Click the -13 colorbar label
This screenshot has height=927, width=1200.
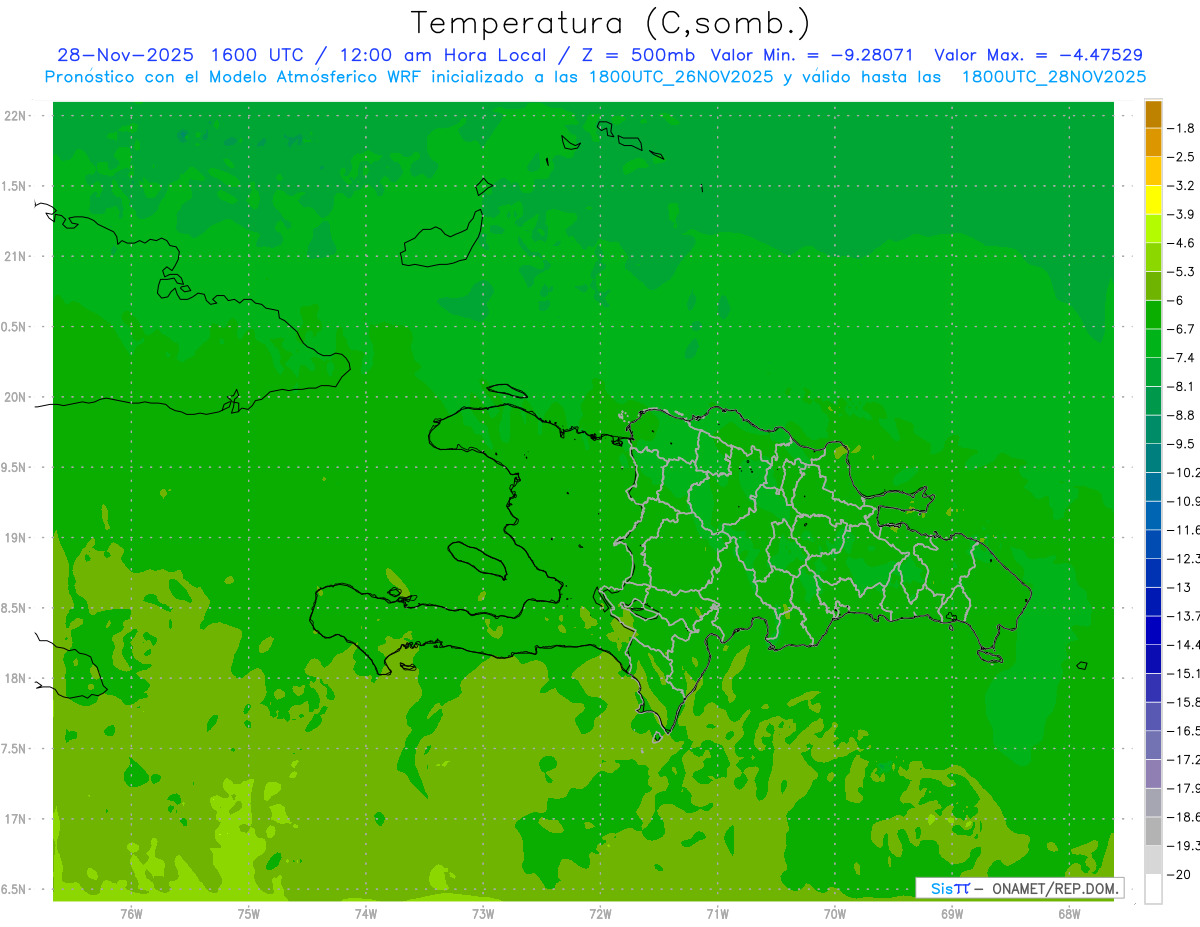[x=1179, y=587]
